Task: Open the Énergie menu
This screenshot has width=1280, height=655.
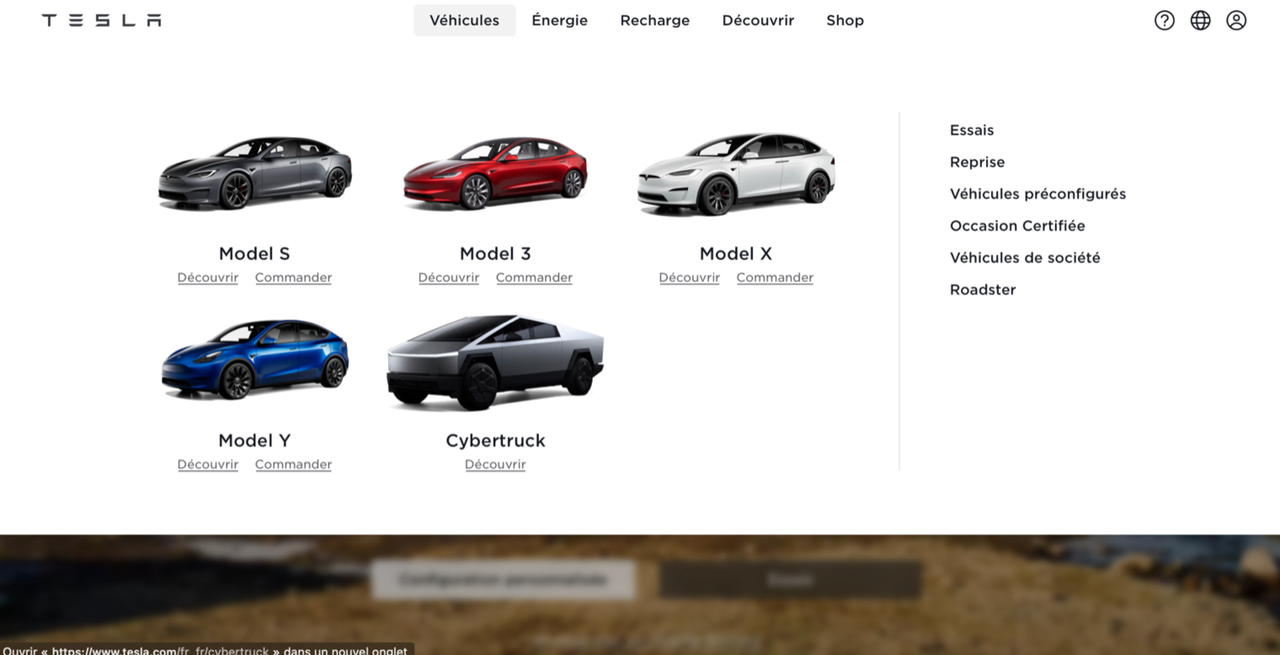Action: click(x=559, y=20)
